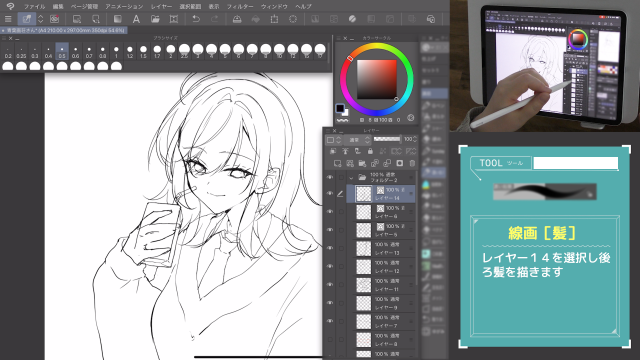Select brush size 1 preset
Viewport: 640px width, 360px height.
point(116,51)
